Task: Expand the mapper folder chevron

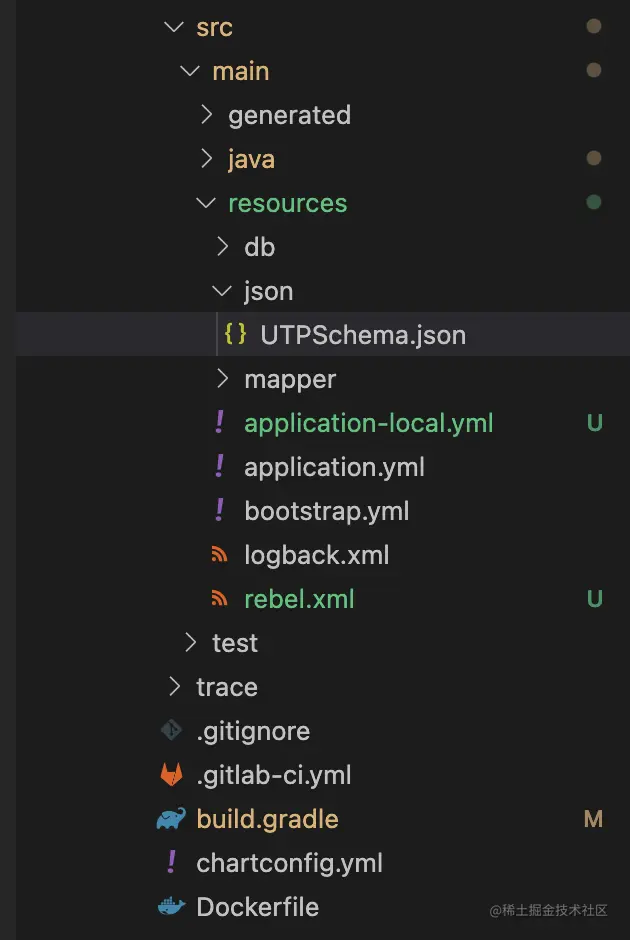Action: (223, 379)
